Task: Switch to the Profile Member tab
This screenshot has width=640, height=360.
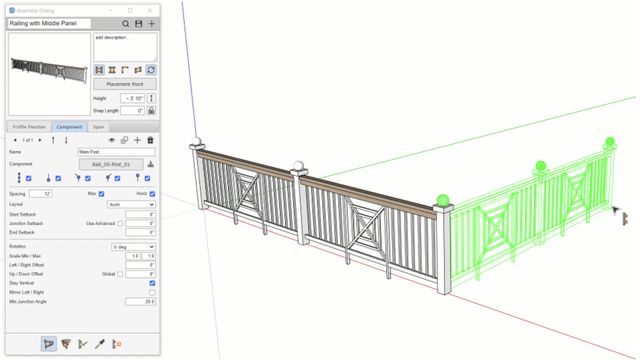Action: click(29, 127)
